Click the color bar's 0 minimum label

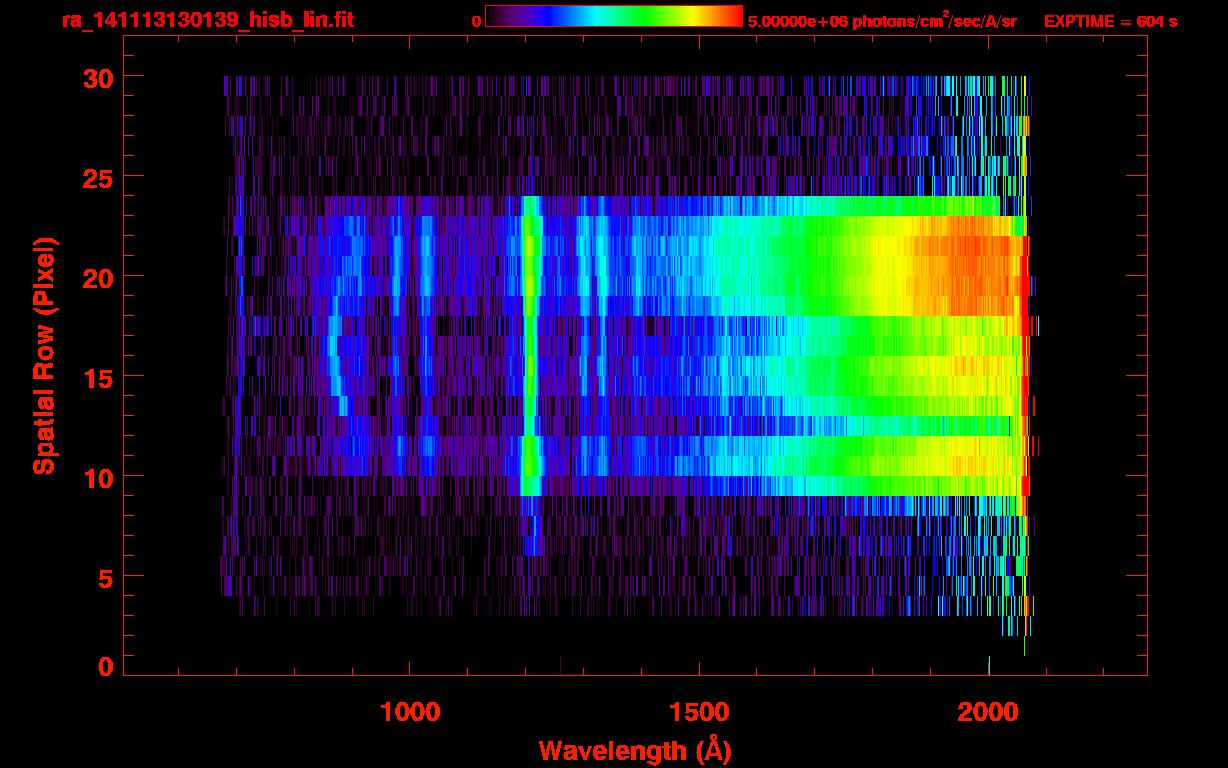coord(476,21)
